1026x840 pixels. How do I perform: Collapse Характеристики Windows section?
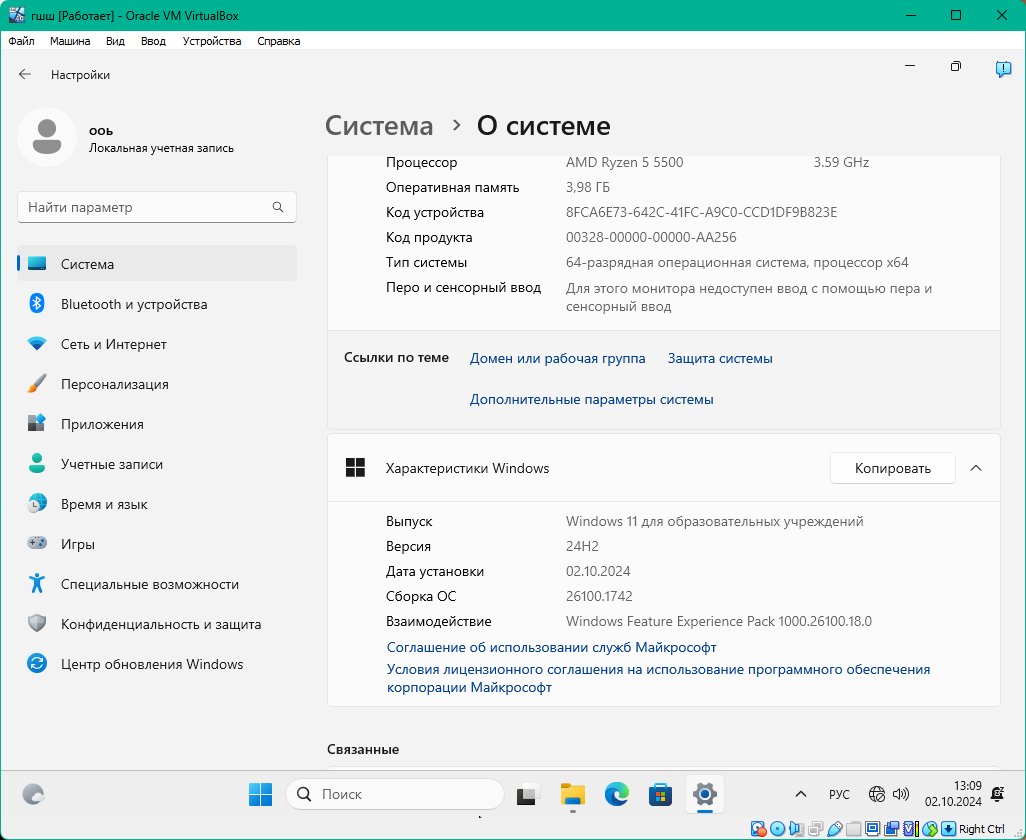click(976, 468)
